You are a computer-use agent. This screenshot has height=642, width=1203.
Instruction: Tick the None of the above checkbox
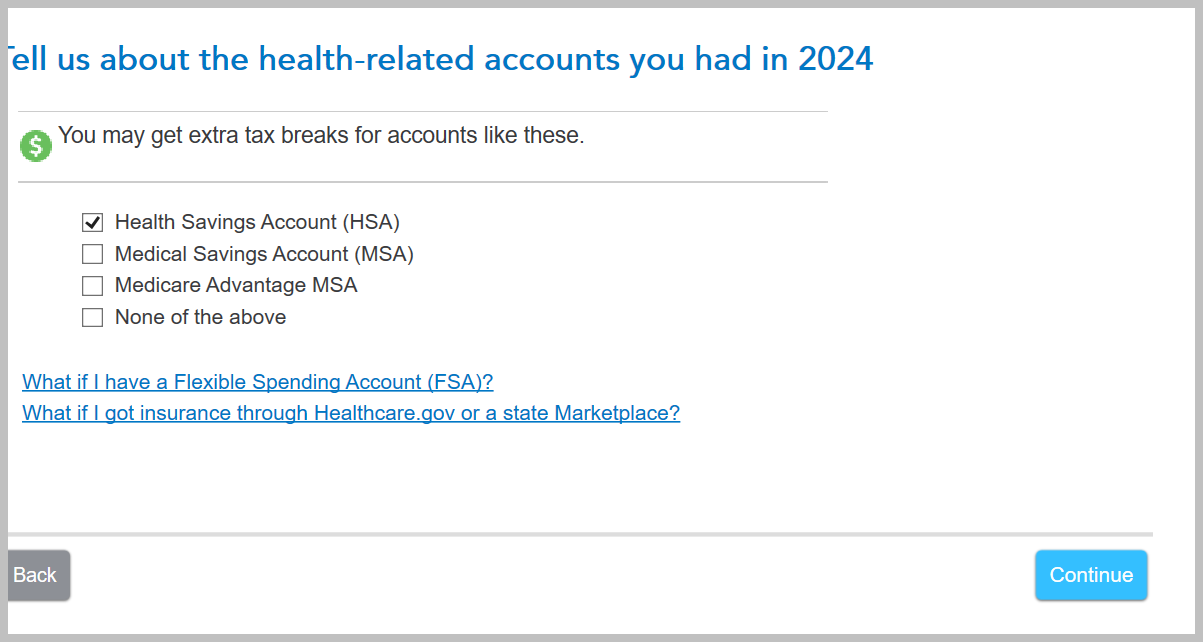[92, 318]
